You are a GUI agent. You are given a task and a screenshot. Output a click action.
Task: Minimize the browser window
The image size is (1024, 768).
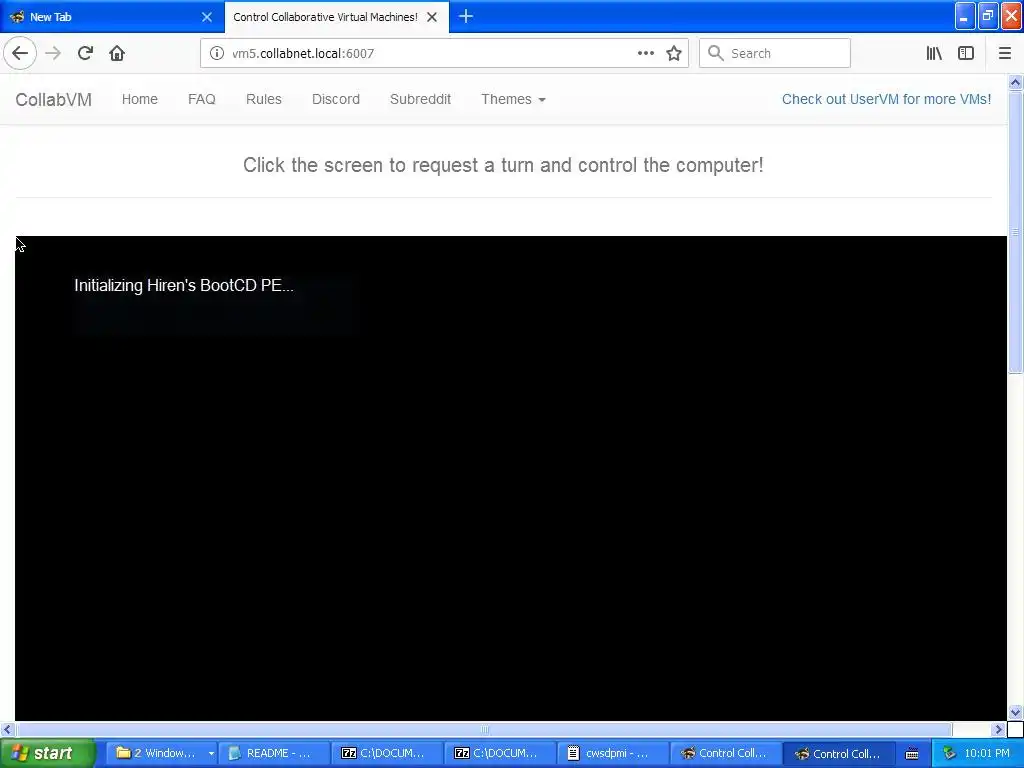pyautogui.click(x=965, y=17)
